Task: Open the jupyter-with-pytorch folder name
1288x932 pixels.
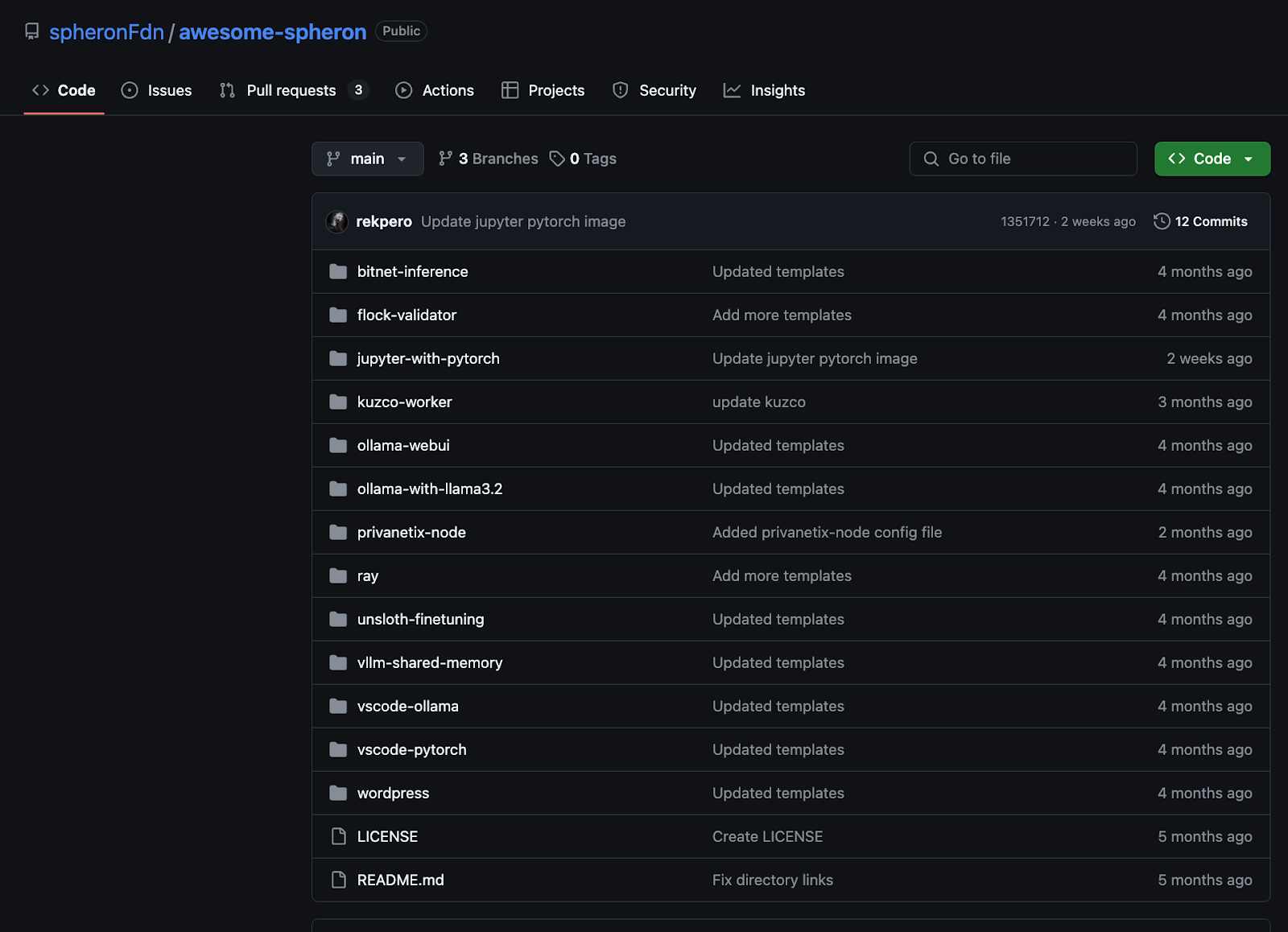Action: pyautogui.click(x=428, y=358)
